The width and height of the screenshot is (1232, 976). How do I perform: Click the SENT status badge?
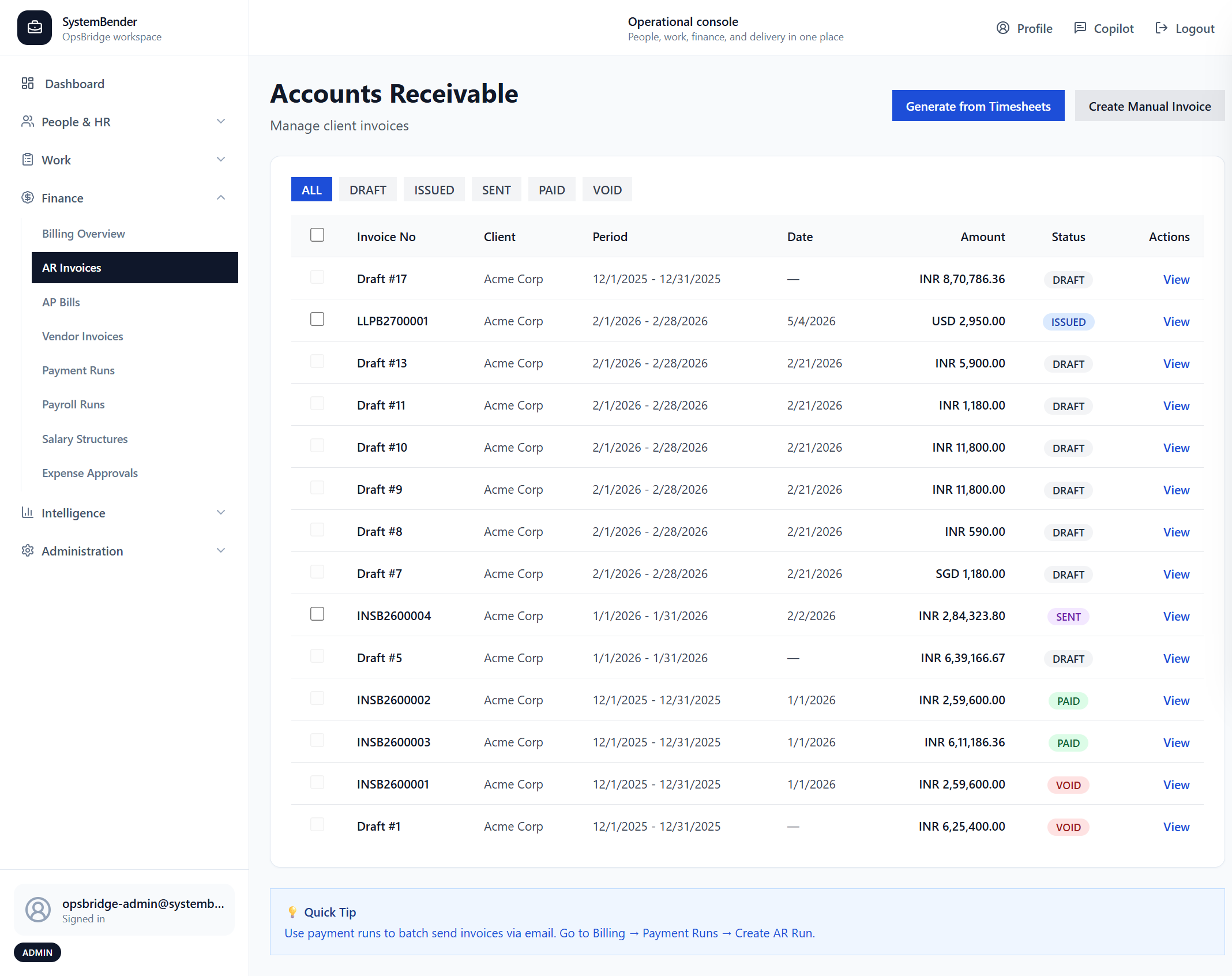[1068, 617]
